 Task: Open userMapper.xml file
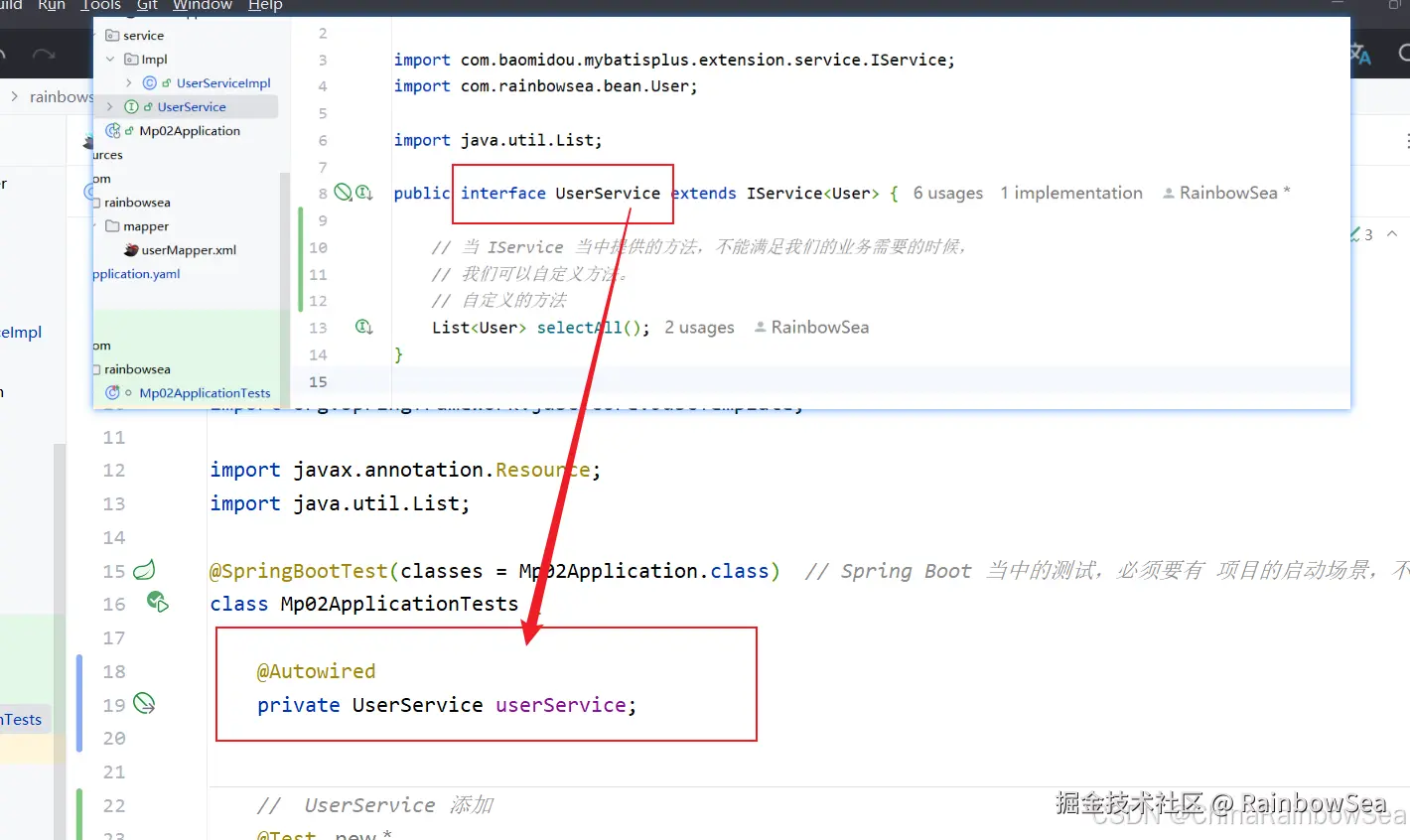(189, 250)
